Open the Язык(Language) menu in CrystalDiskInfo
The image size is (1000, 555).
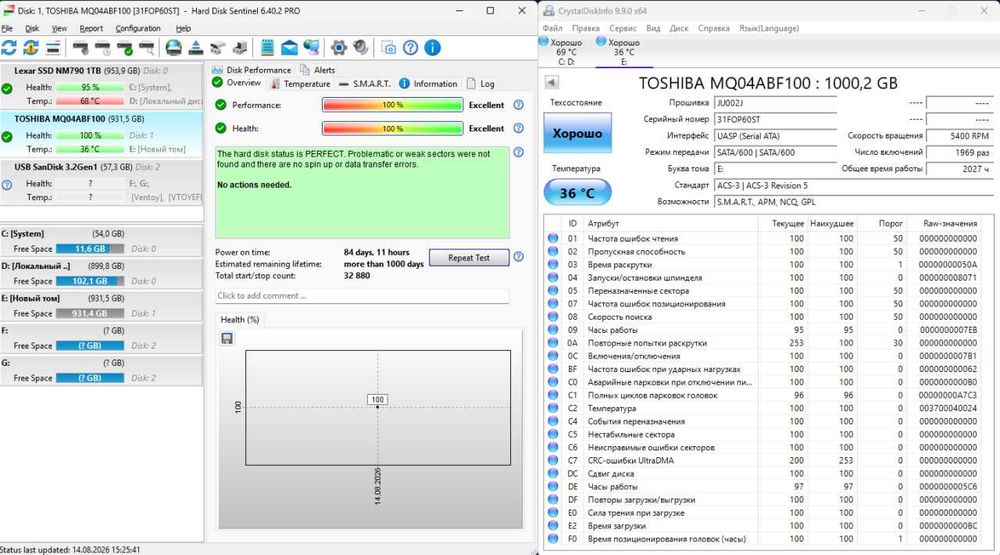pos(768,28)
